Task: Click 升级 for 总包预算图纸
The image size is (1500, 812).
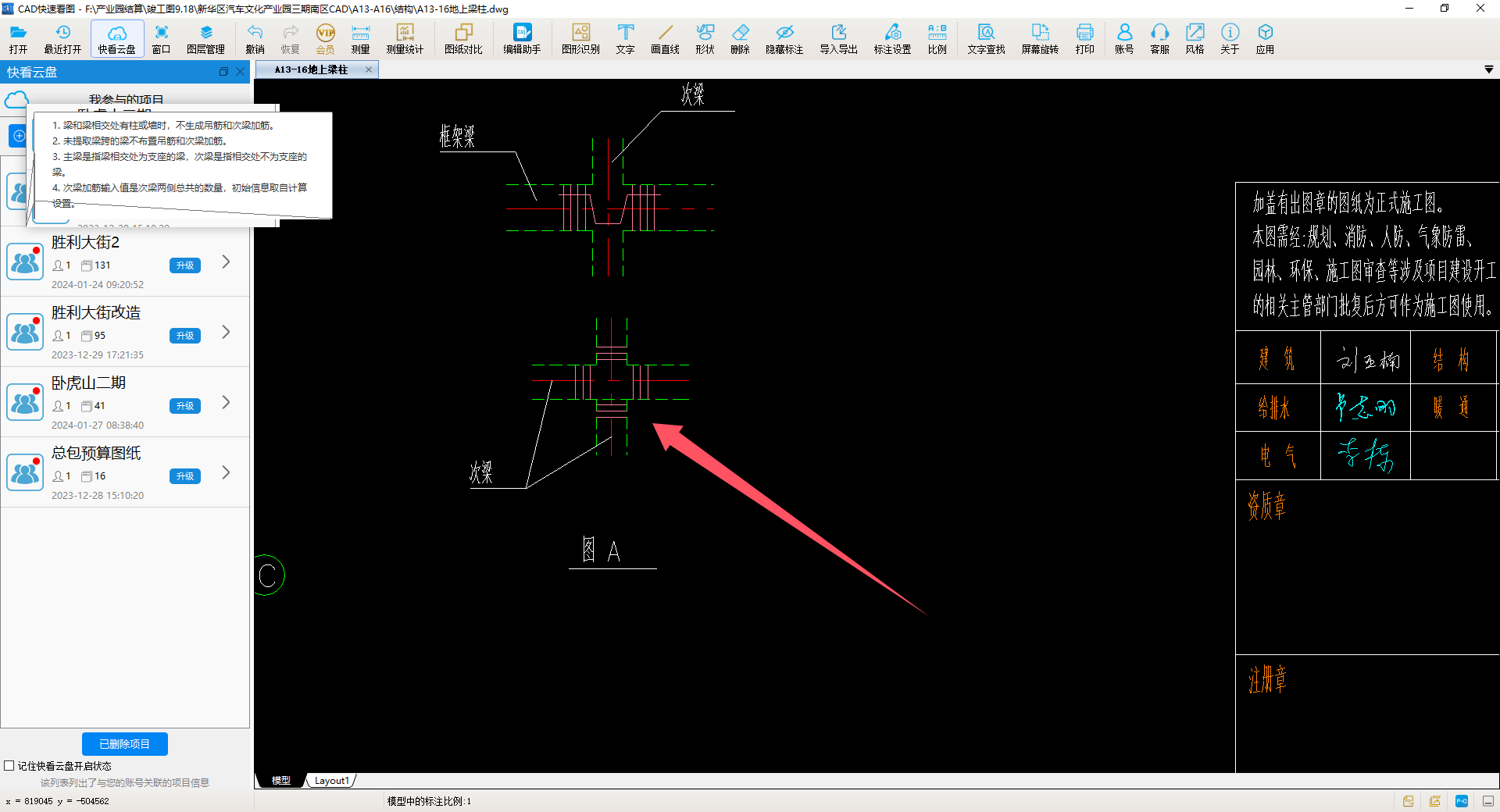Action: click(x=185, y=476)
